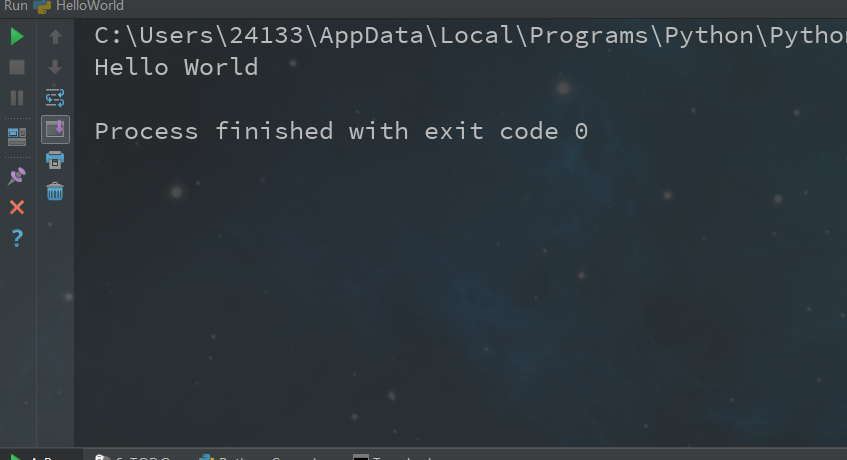847x460 pixels.
Task: Rerun the HelloWorld program with green play icon
Action: [17, 37]
